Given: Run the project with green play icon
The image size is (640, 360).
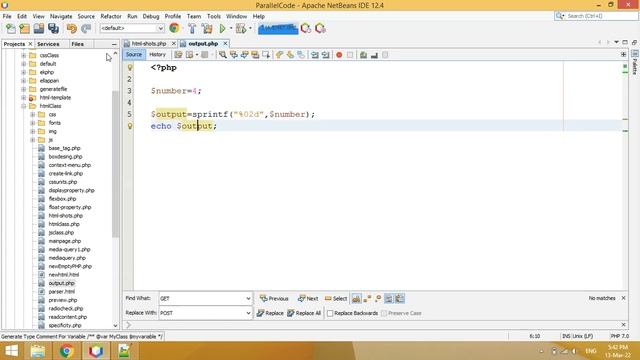Looking at the screenshot, I should click(222, 29).
